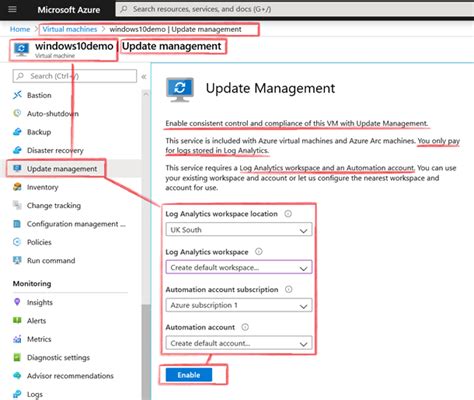Click the Enable button
This screenshot has width=474, height=400.
coord(189,375)
